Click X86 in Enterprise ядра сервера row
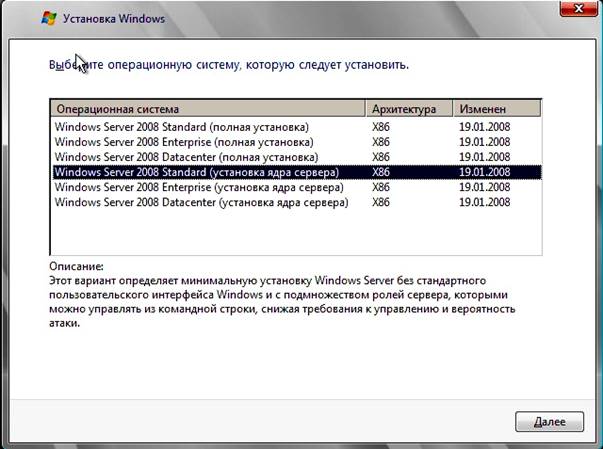Screen dimensions: 603x449 click(x=381, y=187)
